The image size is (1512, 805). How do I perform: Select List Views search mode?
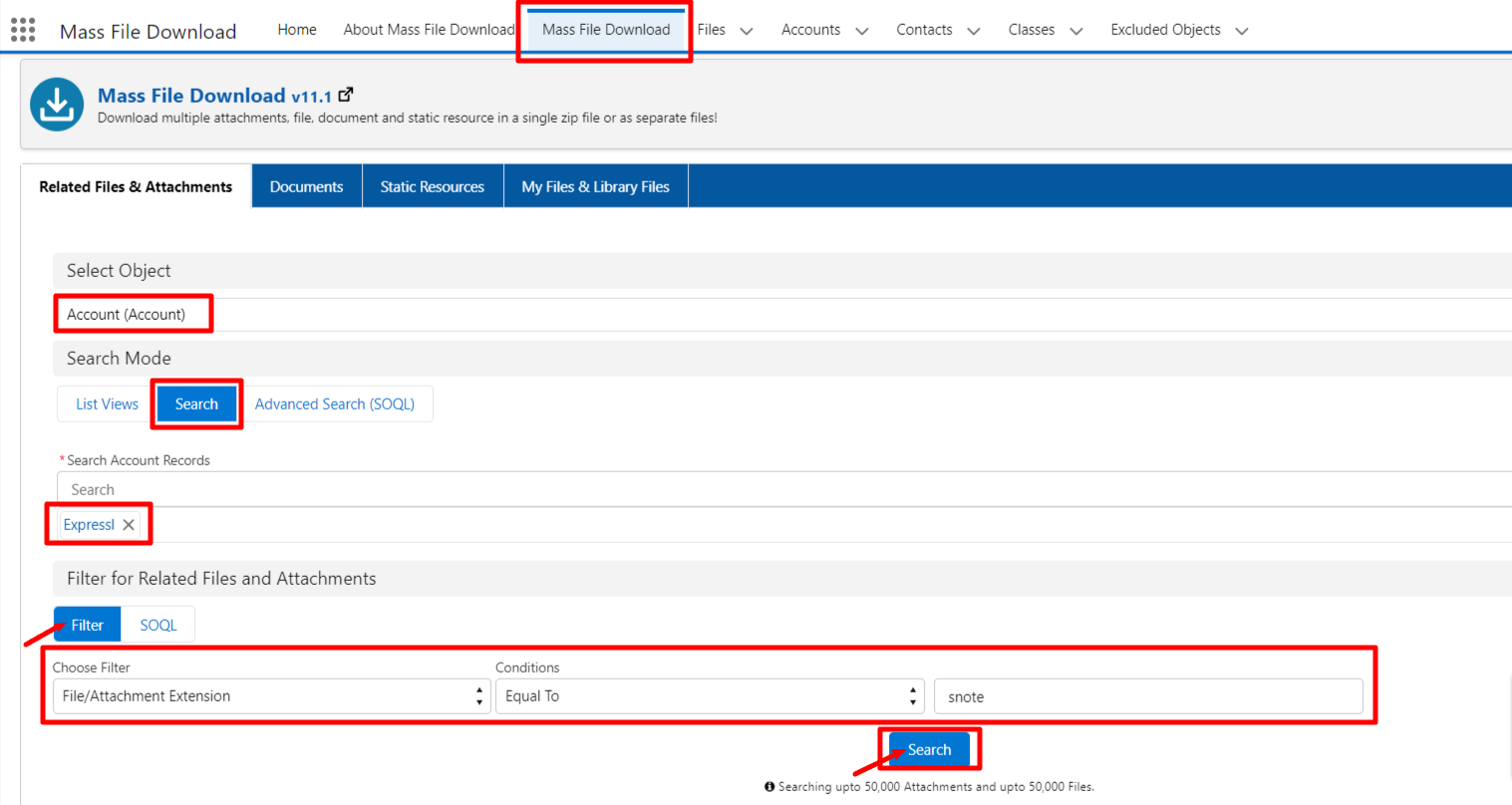click(x=107, y=404)
